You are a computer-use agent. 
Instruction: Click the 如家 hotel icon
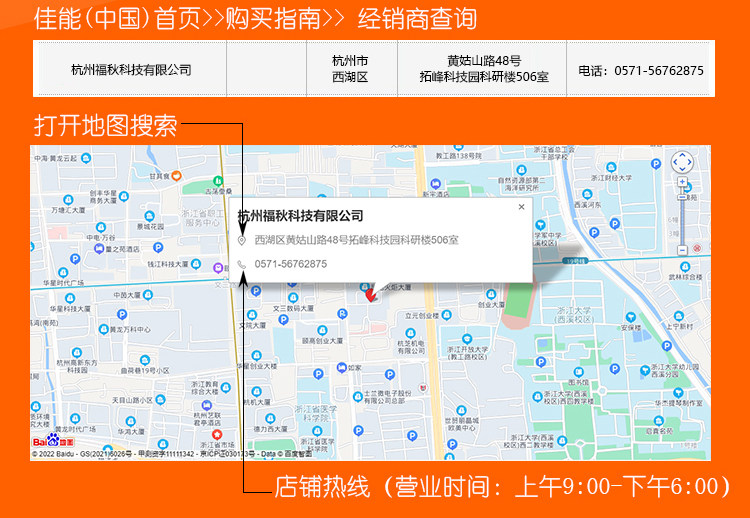pyautogui.click(x=342, y=368)
